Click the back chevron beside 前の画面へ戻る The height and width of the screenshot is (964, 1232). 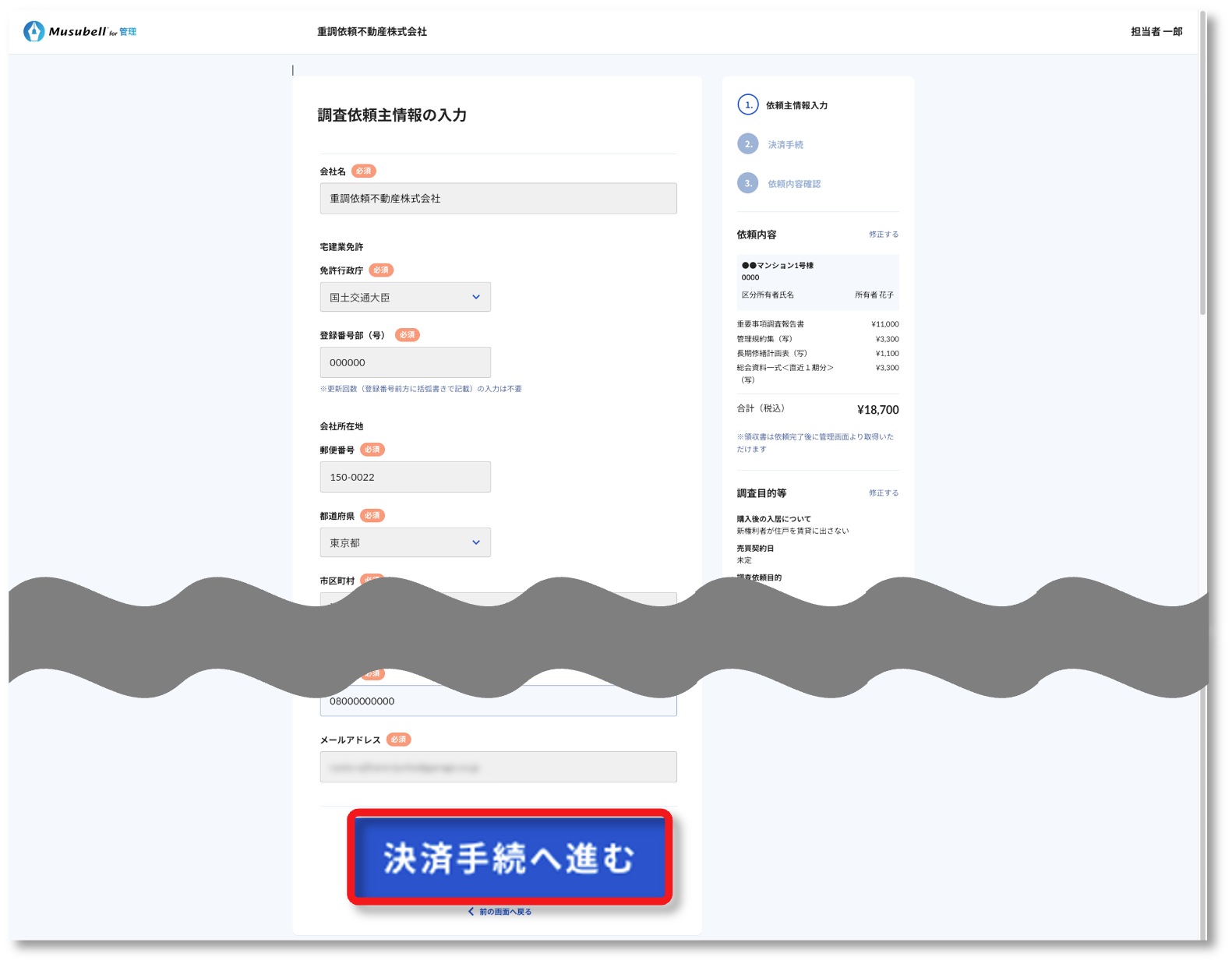471,911
